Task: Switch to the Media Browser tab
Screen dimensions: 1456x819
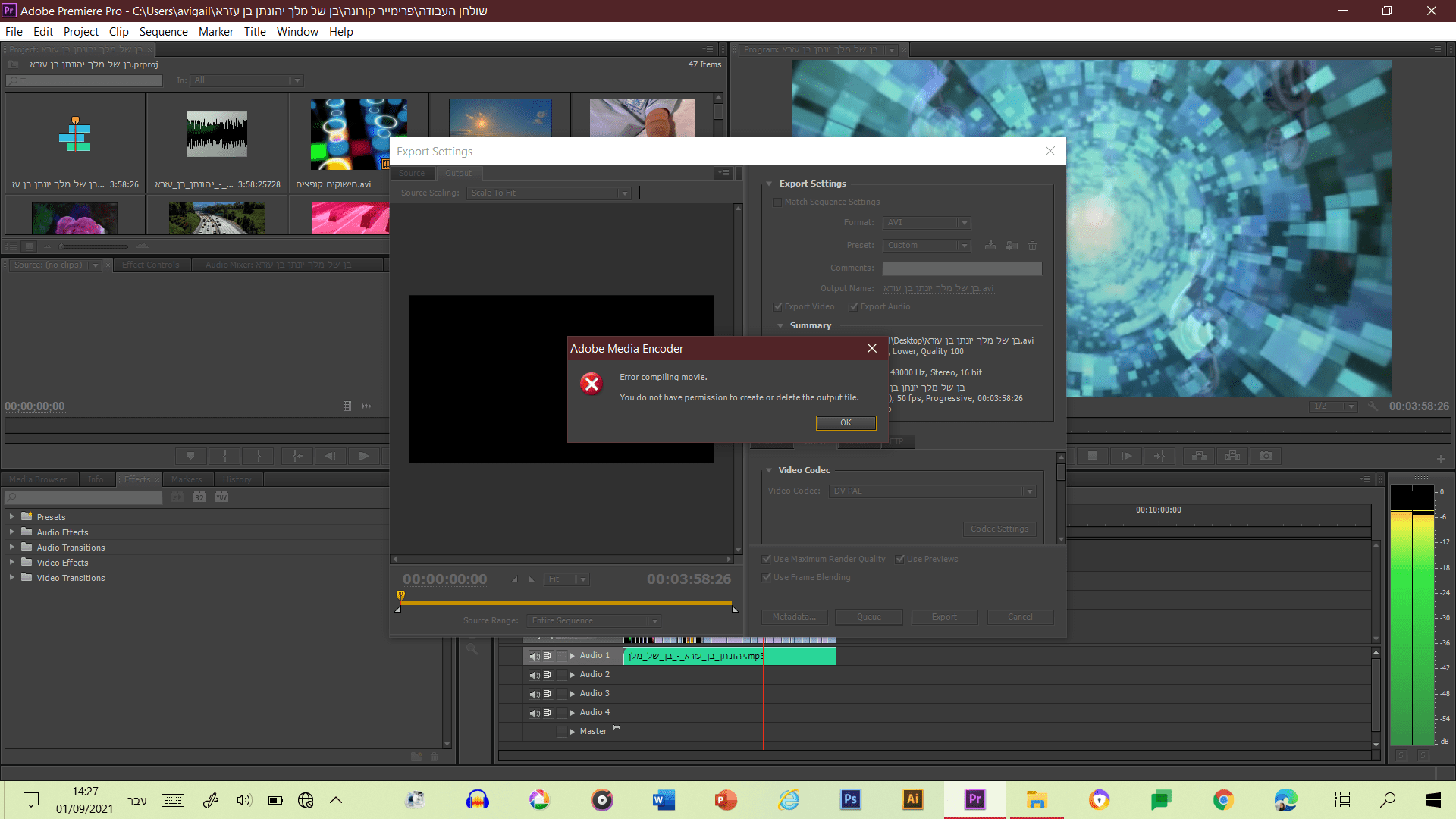Action: point(38,479)
